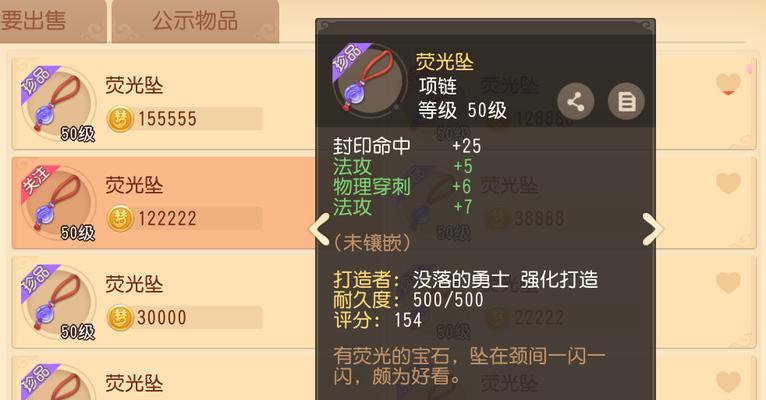Go to previous item with left arrow
The height and width of the screenshot is (400, 766).
pos(320,229)
